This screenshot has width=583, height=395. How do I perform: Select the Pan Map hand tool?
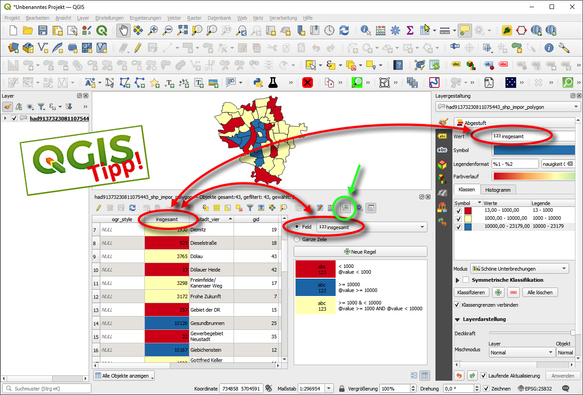(123, 30)
